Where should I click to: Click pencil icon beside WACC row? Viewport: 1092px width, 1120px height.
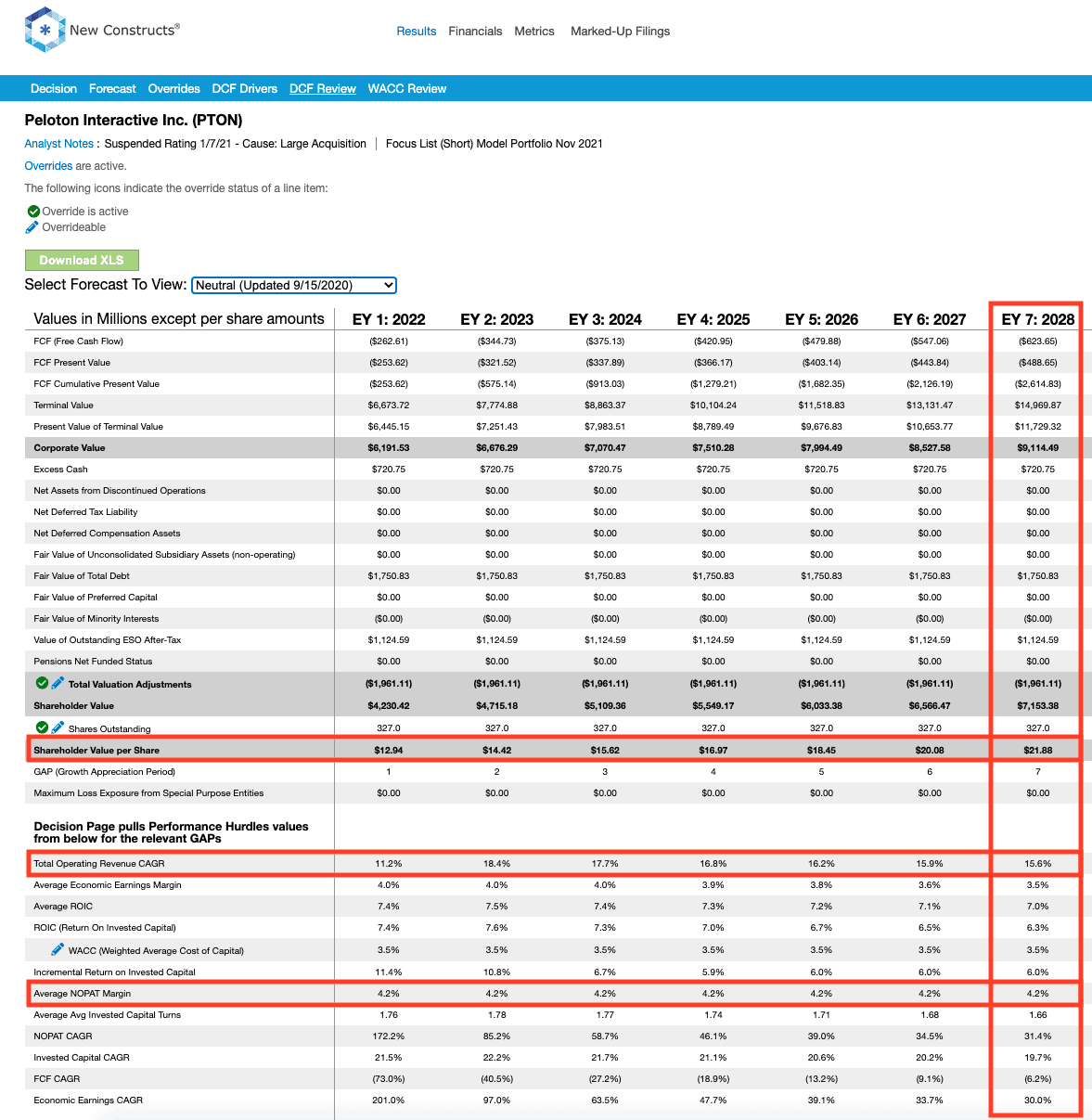pyautogui.click(x=58, y=949)
